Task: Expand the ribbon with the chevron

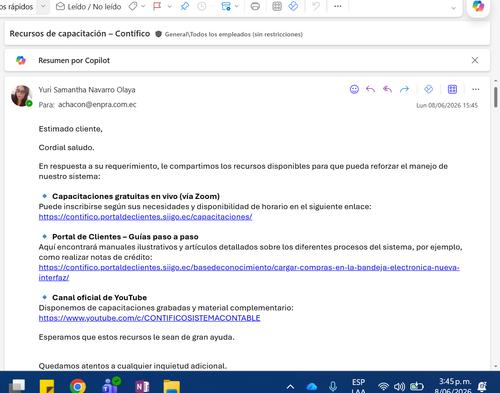Action: pos(453,8)
